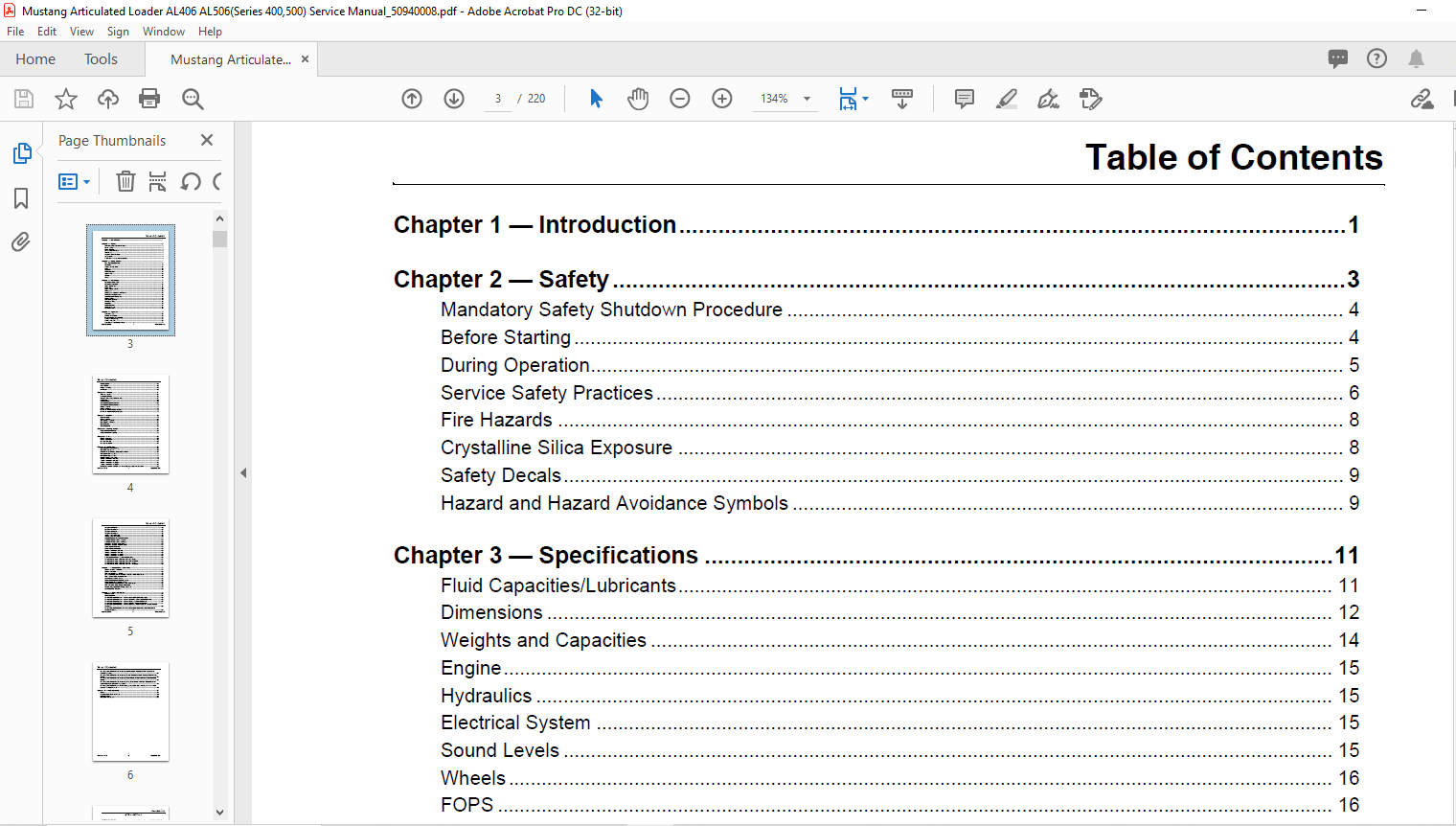The height and width of the screenshot is (826, 1456).
Task: Click thumbnails scrollbar down arrow
Action: point(219,813)
